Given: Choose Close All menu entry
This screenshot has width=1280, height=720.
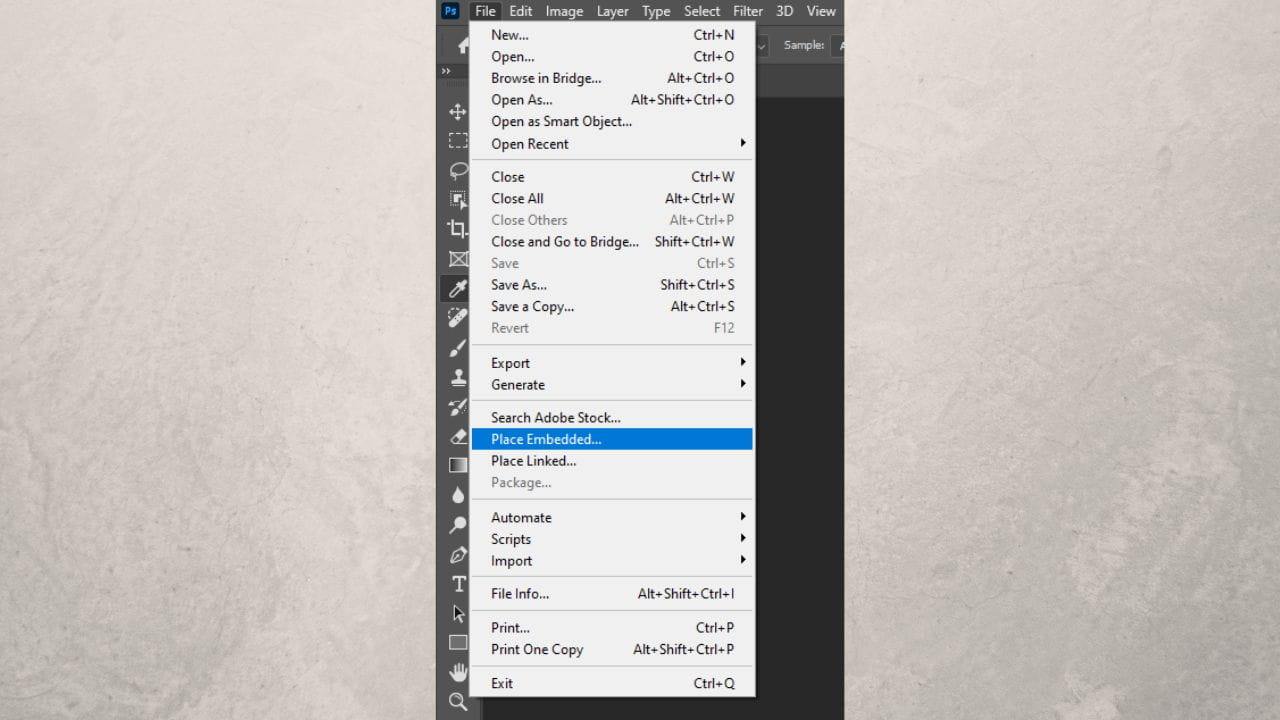Looking at the screenshot, I should (612, 199).
